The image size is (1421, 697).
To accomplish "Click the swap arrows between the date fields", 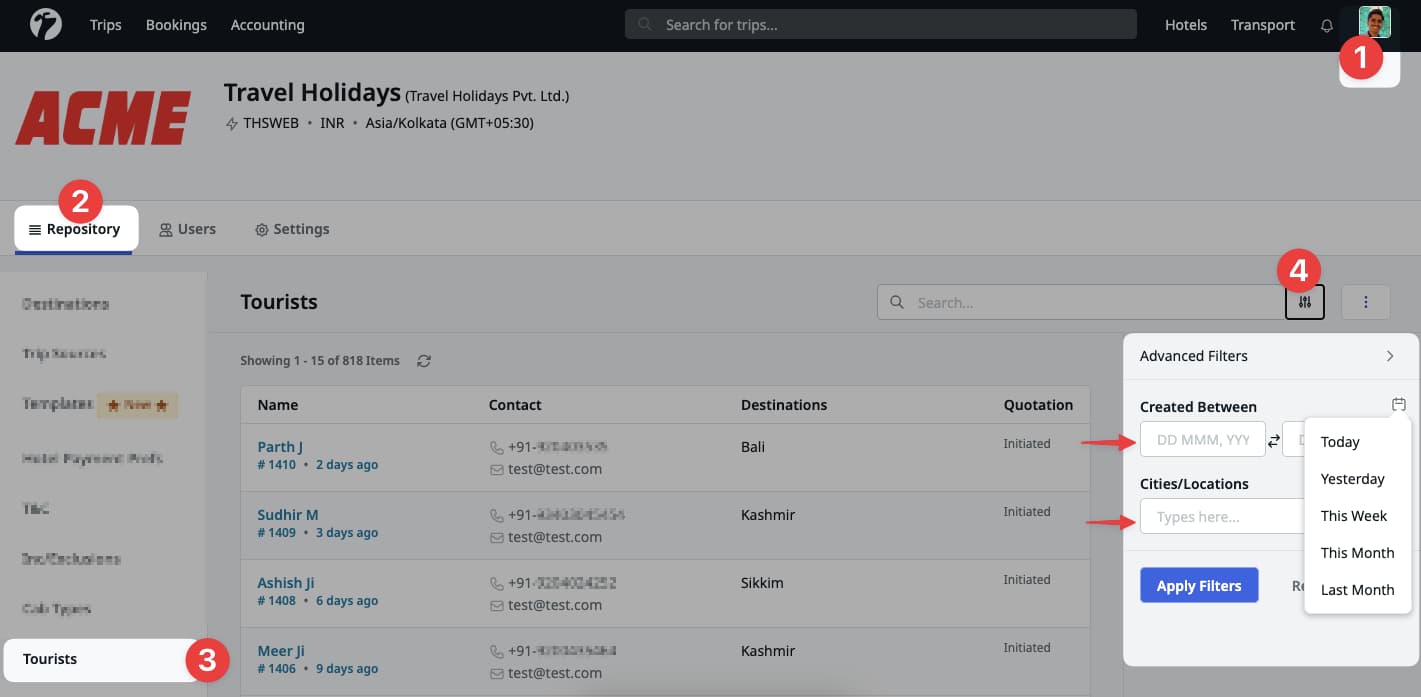I will click(1273, 439).
